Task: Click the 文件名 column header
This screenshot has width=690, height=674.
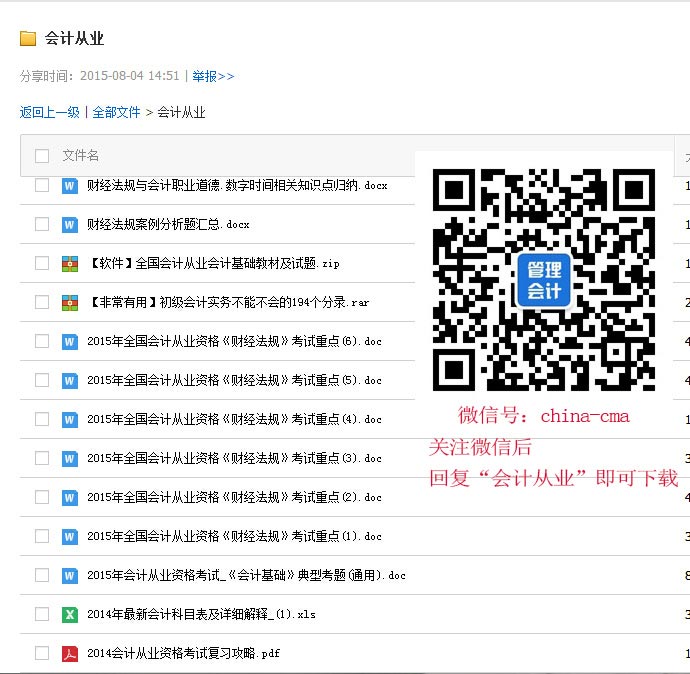Action: (x=81, y=155)
